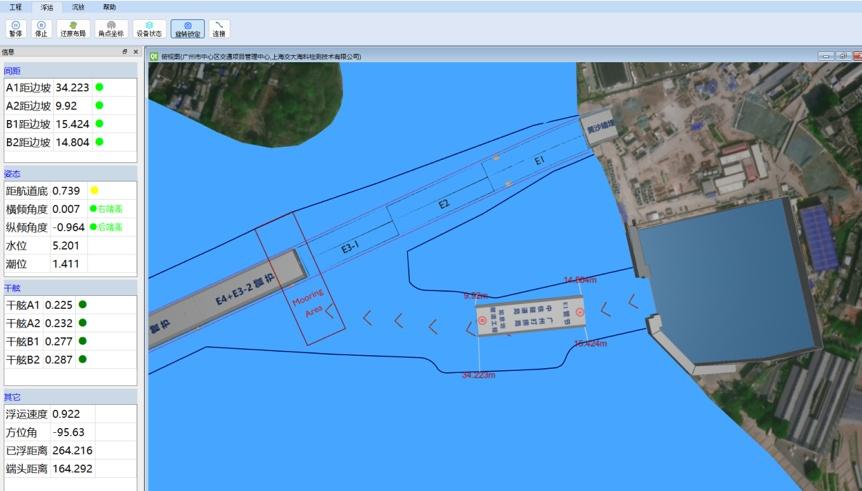Viewport: 862px width, 491px height.
Task: Click the 还原布局 restore layout icon
Action: click(x=73, y=28)
